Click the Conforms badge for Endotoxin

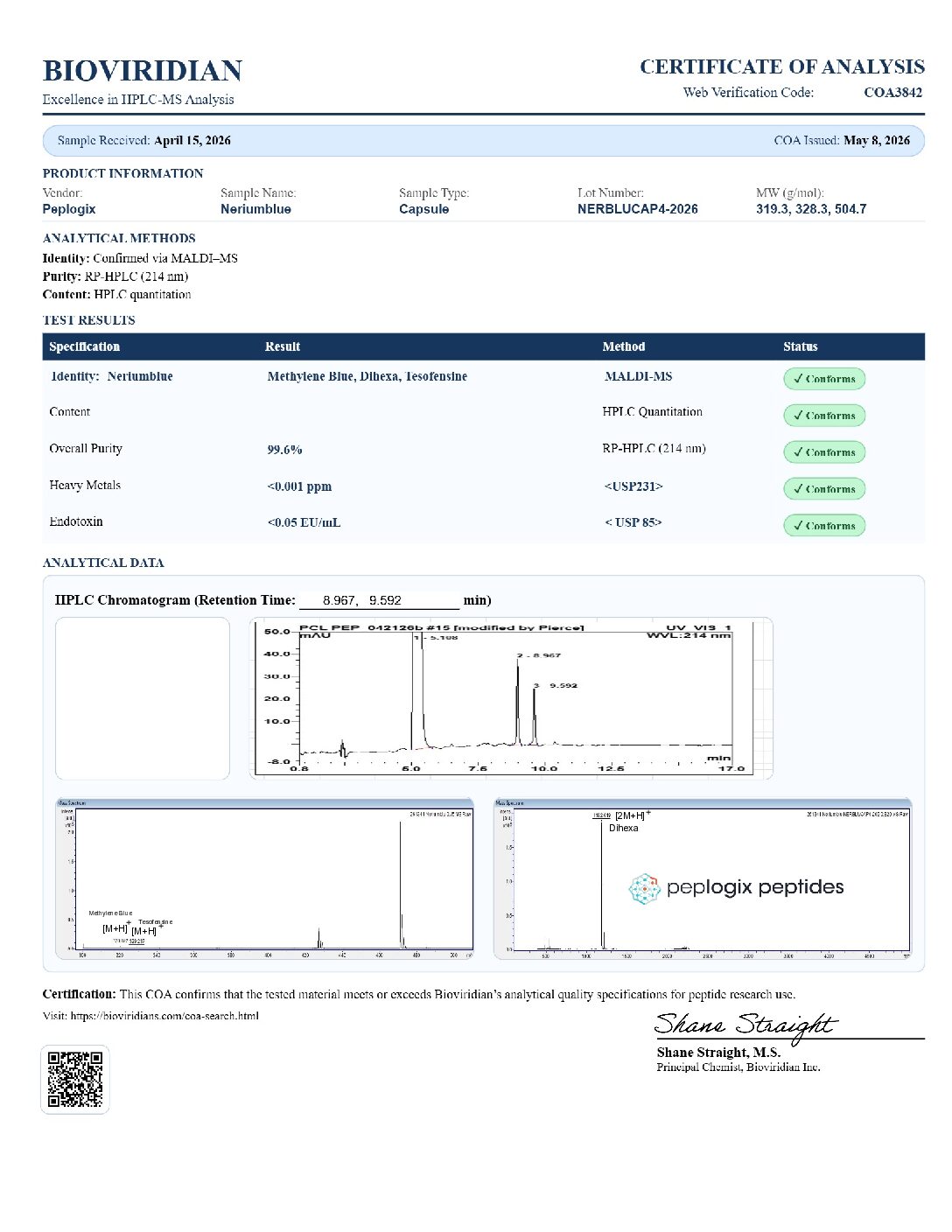824,526
